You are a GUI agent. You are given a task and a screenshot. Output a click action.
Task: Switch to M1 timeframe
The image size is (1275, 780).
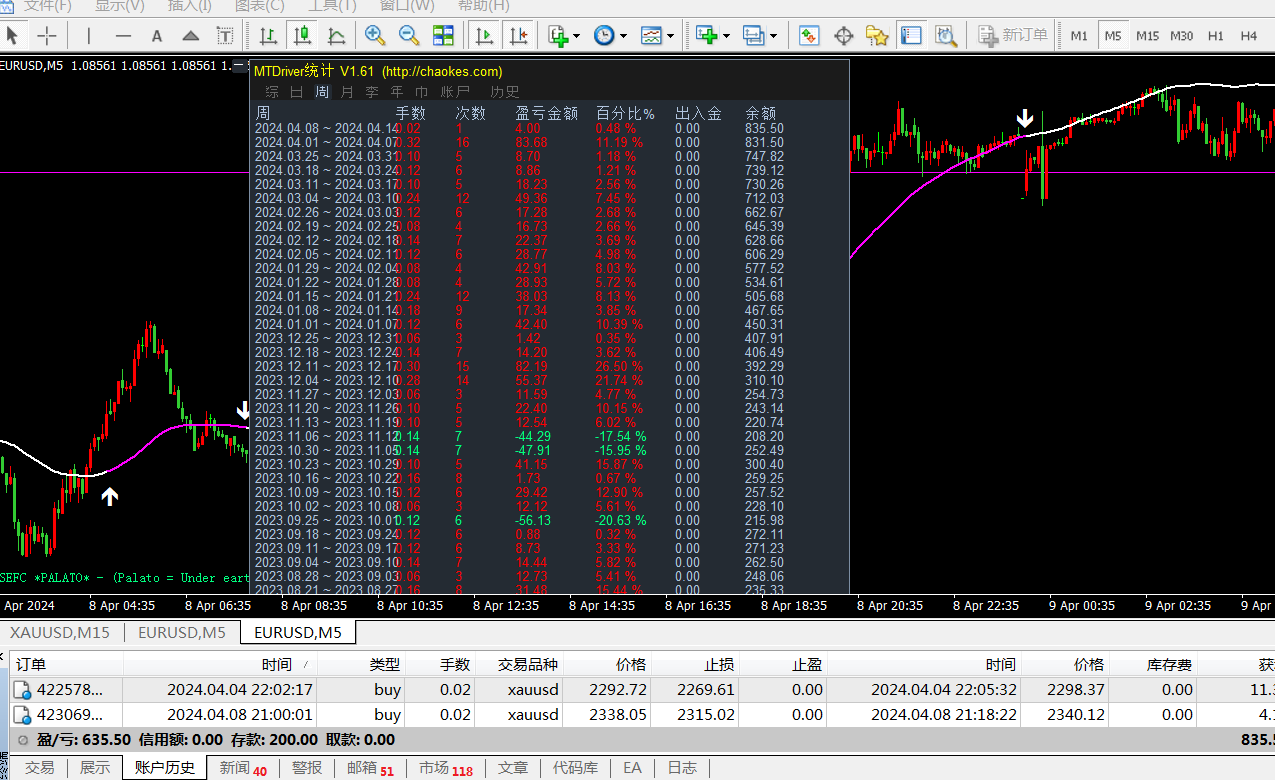pos(1079,36)
